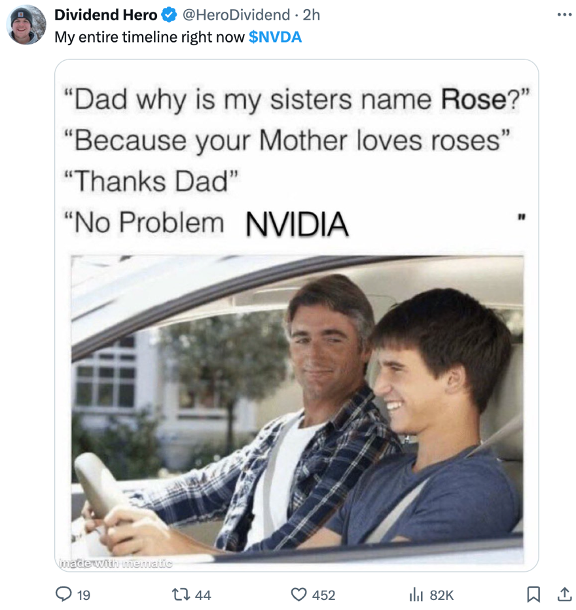Click the 44 reposts count
This screenshot has height=610, width=576.
(203, 595)
